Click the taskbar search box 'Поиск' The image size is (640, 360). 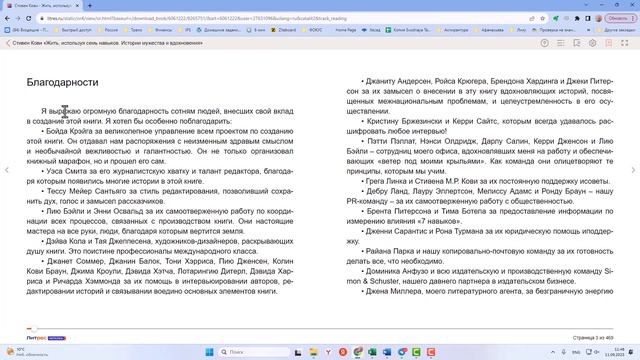tap(254, 352)
